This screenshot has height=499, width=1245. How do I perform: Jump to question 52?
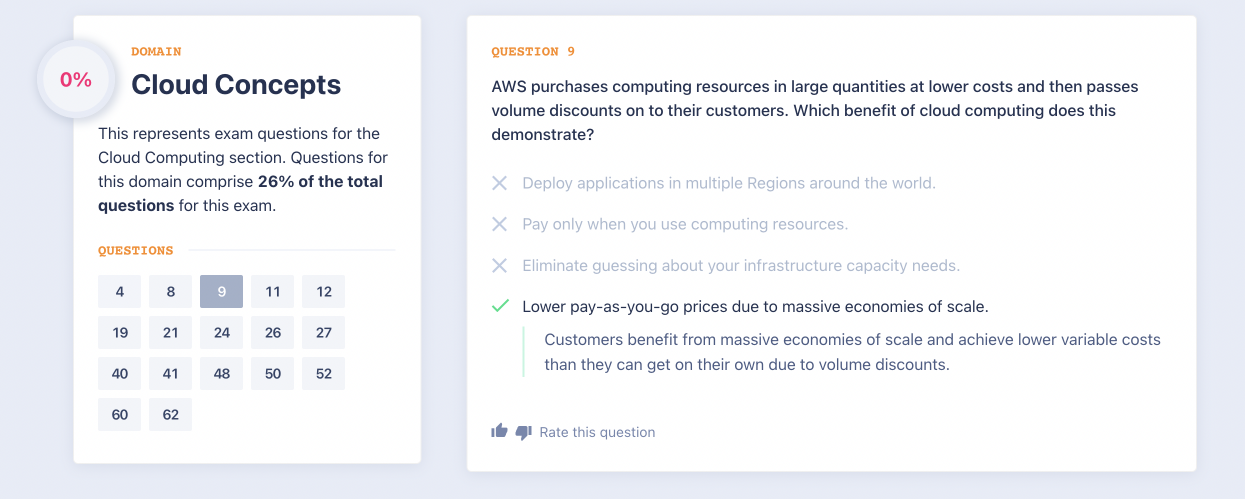[x=324, y=374]
